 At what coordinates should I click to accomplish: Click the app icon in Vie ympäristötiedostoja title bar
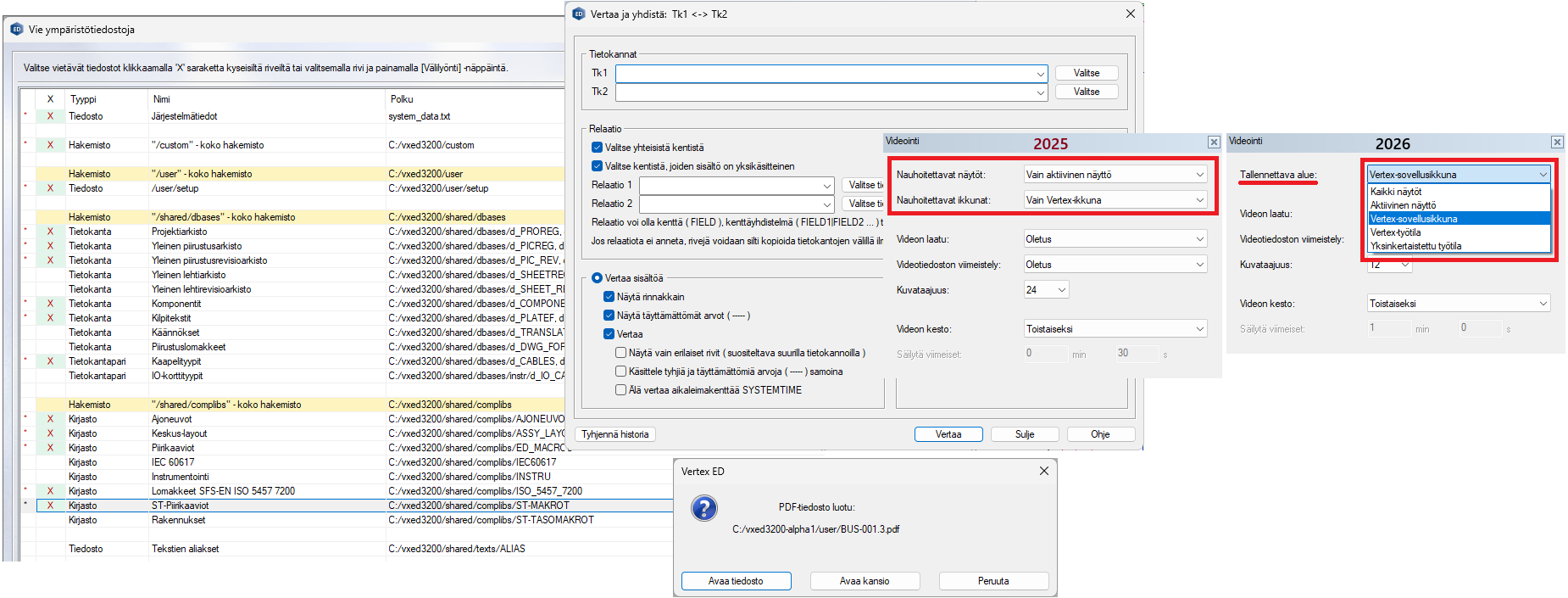pos(16,29)
